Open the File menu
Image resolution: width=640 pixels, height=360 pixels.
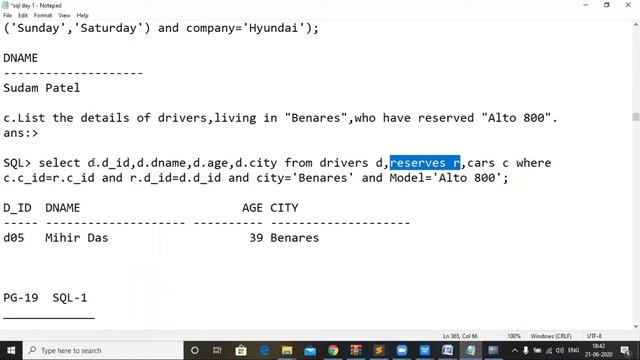pyautogui.click(x=7, y=15)
